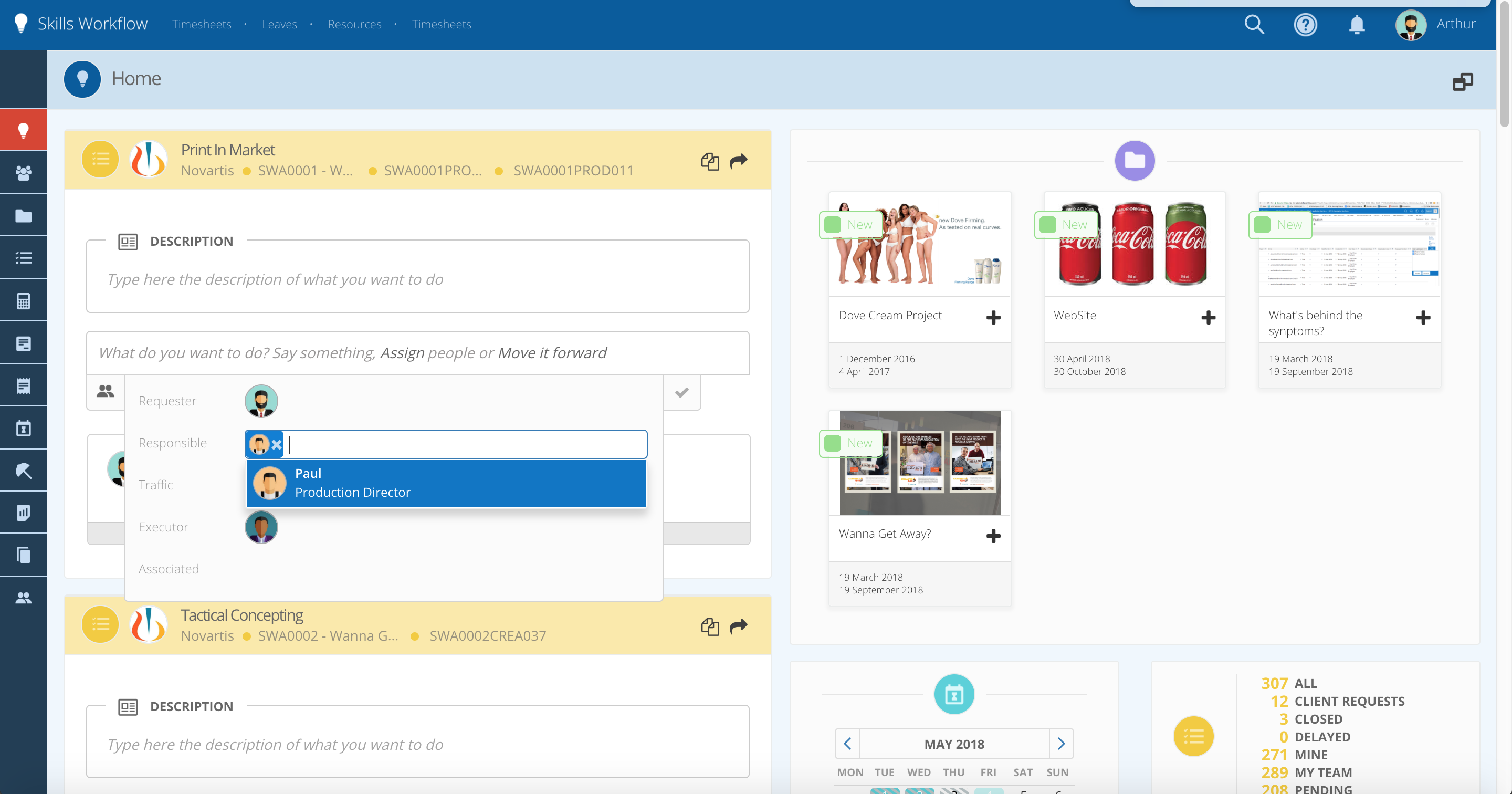Click the calculator icon in sidebar
Screen dimensions: 1512x794
point(24,301)
